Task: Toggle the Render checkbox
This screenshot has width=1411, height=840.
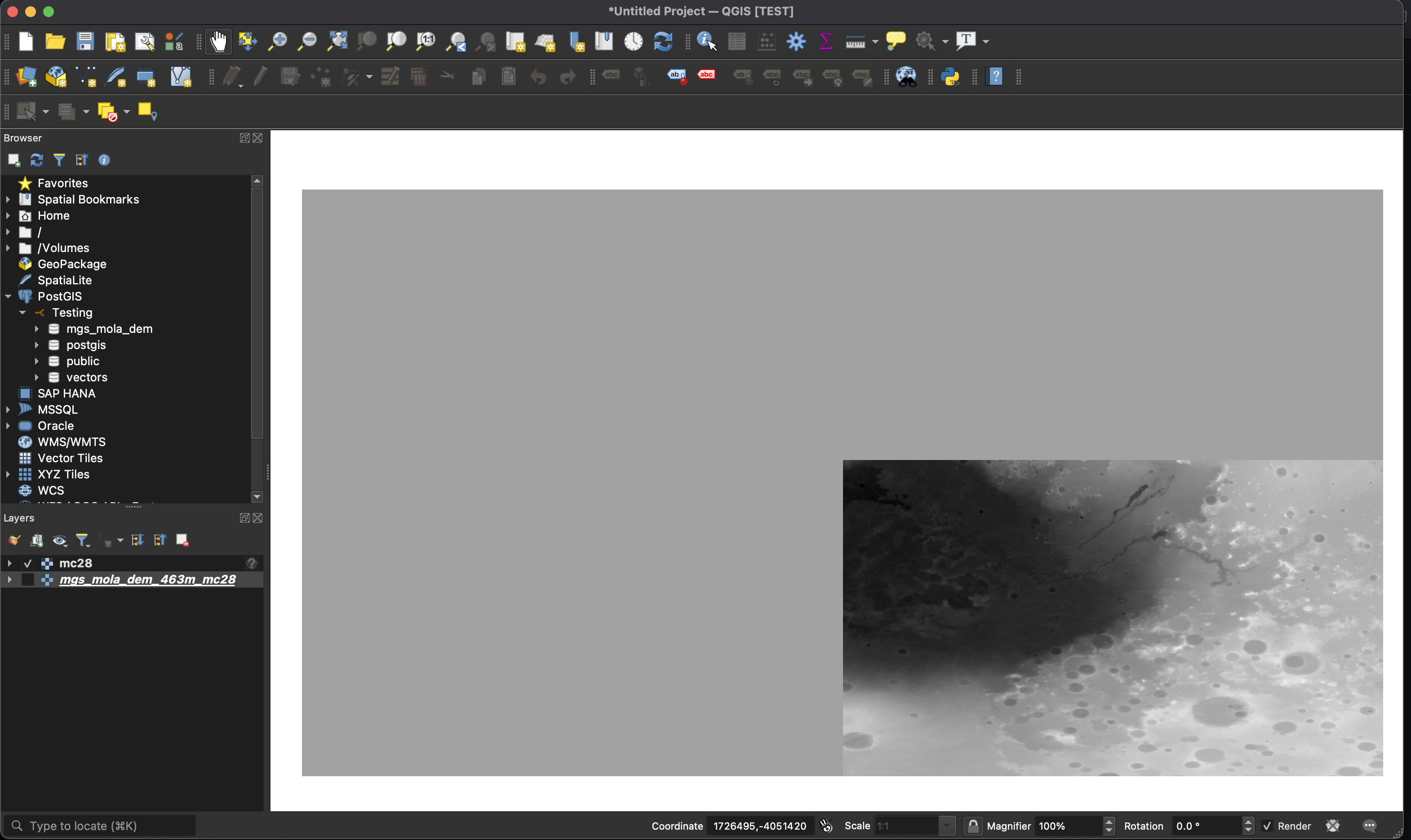Action: tap(1268, 826)
